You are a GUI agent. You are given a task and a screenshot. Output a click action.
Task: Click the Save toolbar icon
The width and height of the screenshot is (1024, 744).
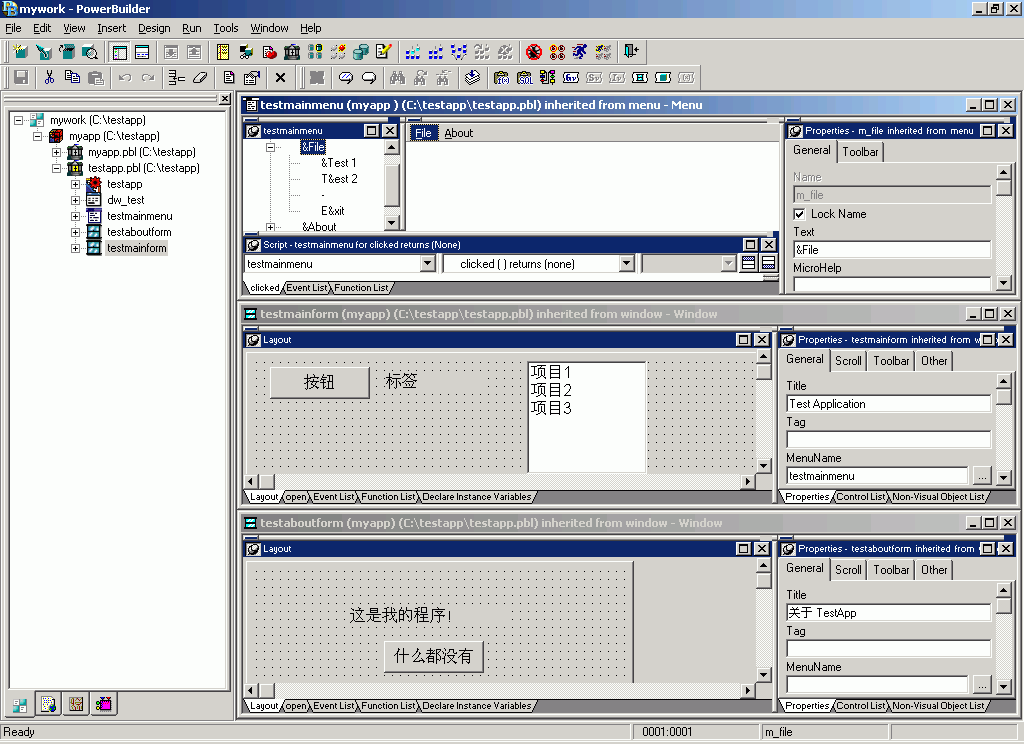21,78
